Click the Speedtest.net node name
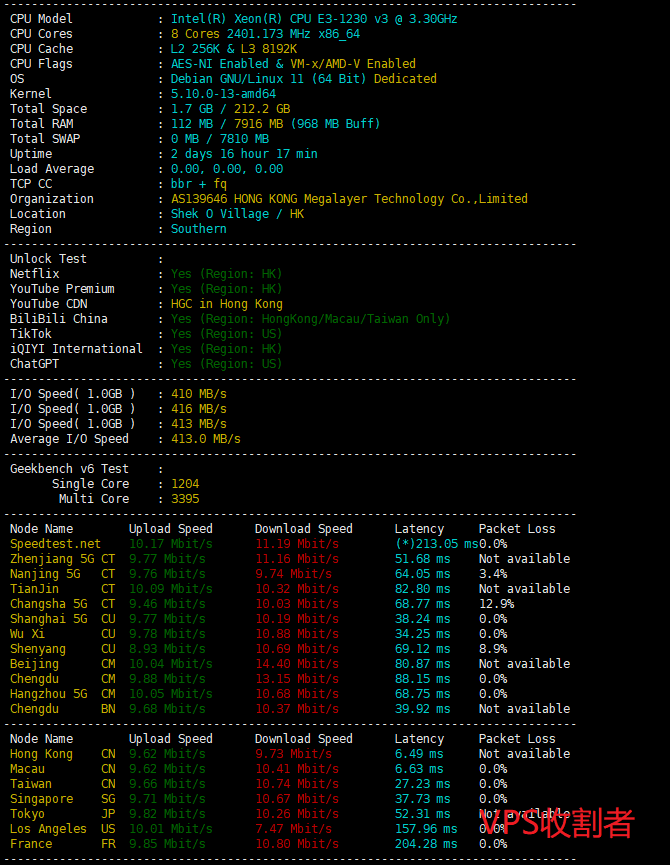The image size is (670, 865). 55,544
